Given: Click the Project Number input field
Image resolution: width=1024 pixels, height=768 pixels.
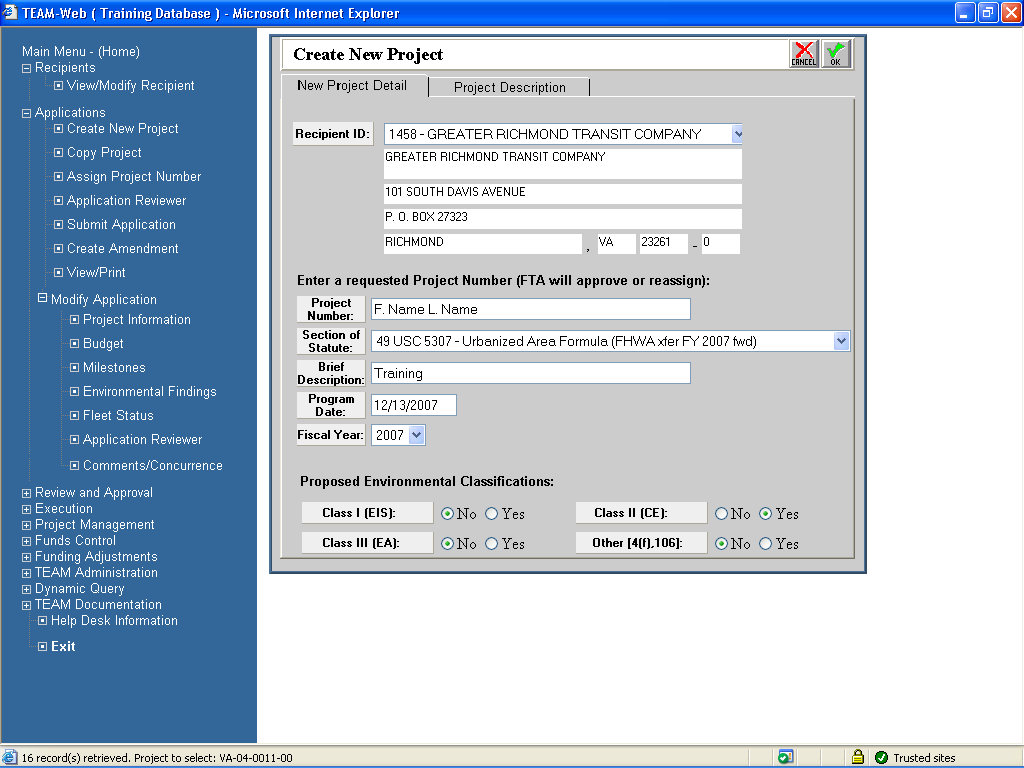Looking at the screenshot, I should (x=530, y=309).
